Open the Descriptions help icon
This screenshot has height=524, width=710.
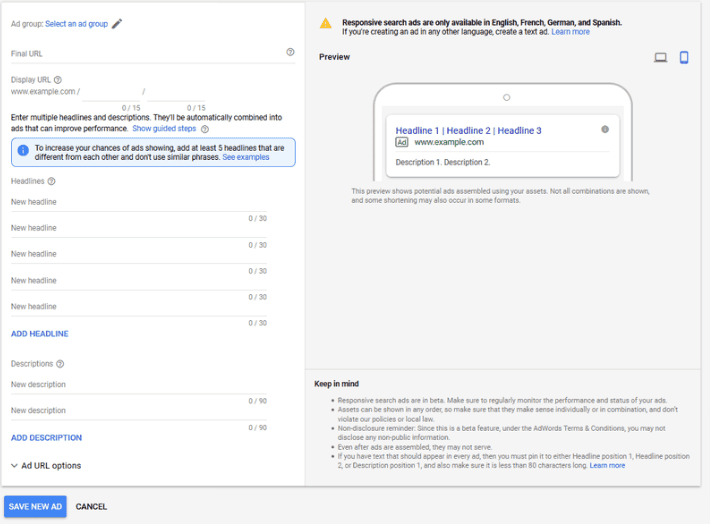60,364
